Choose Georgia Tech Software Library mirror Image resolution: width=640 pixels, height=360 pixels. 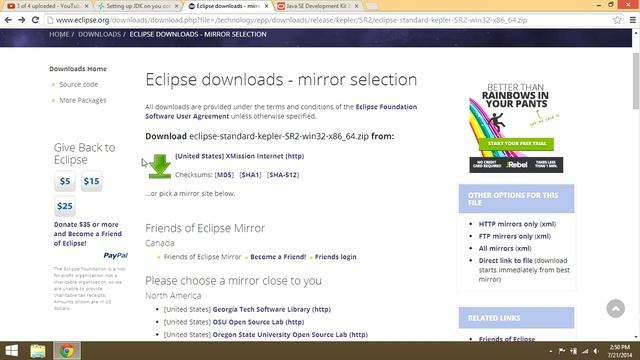271,309
